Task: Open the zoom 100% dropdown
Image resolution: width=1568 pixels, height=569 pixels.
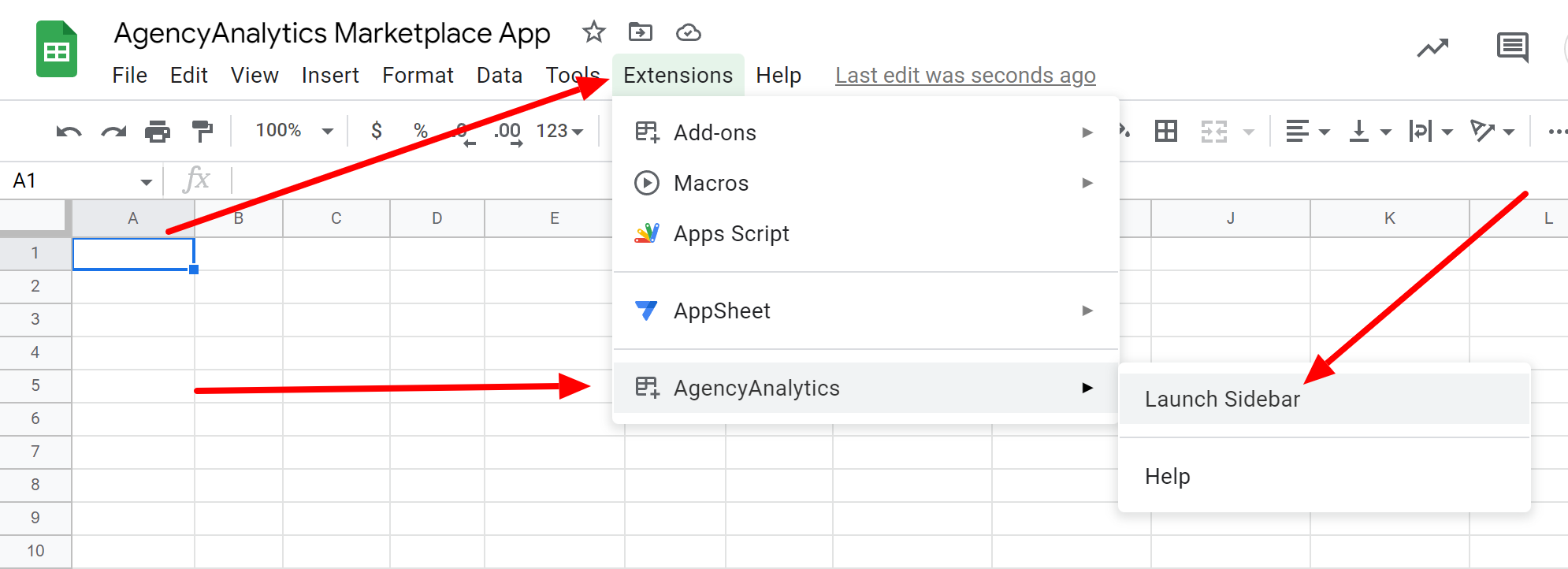Action: coord(294,131)
